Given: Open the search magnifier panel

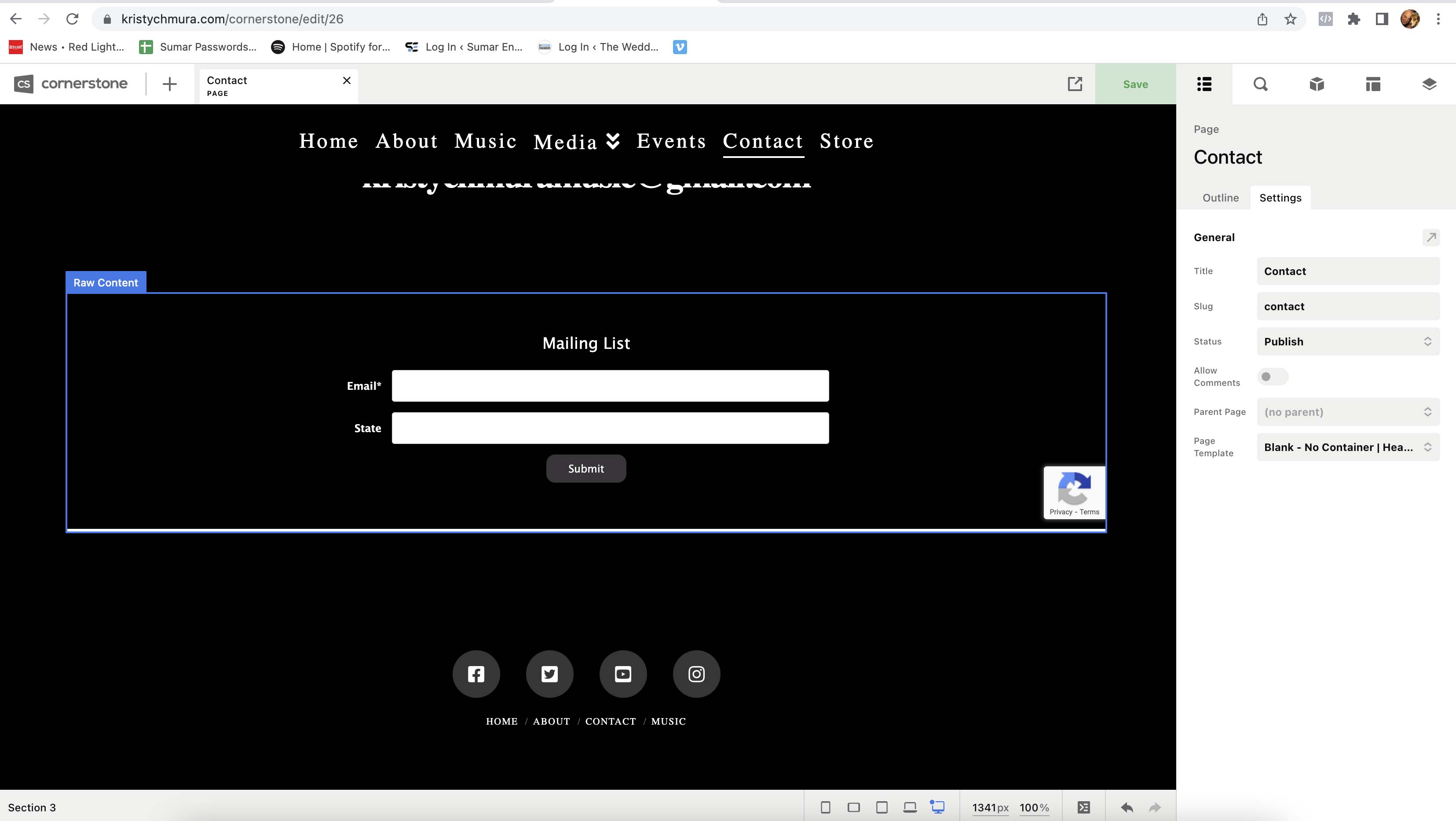Looking at the screenshot, I should tap(1260, 84).
